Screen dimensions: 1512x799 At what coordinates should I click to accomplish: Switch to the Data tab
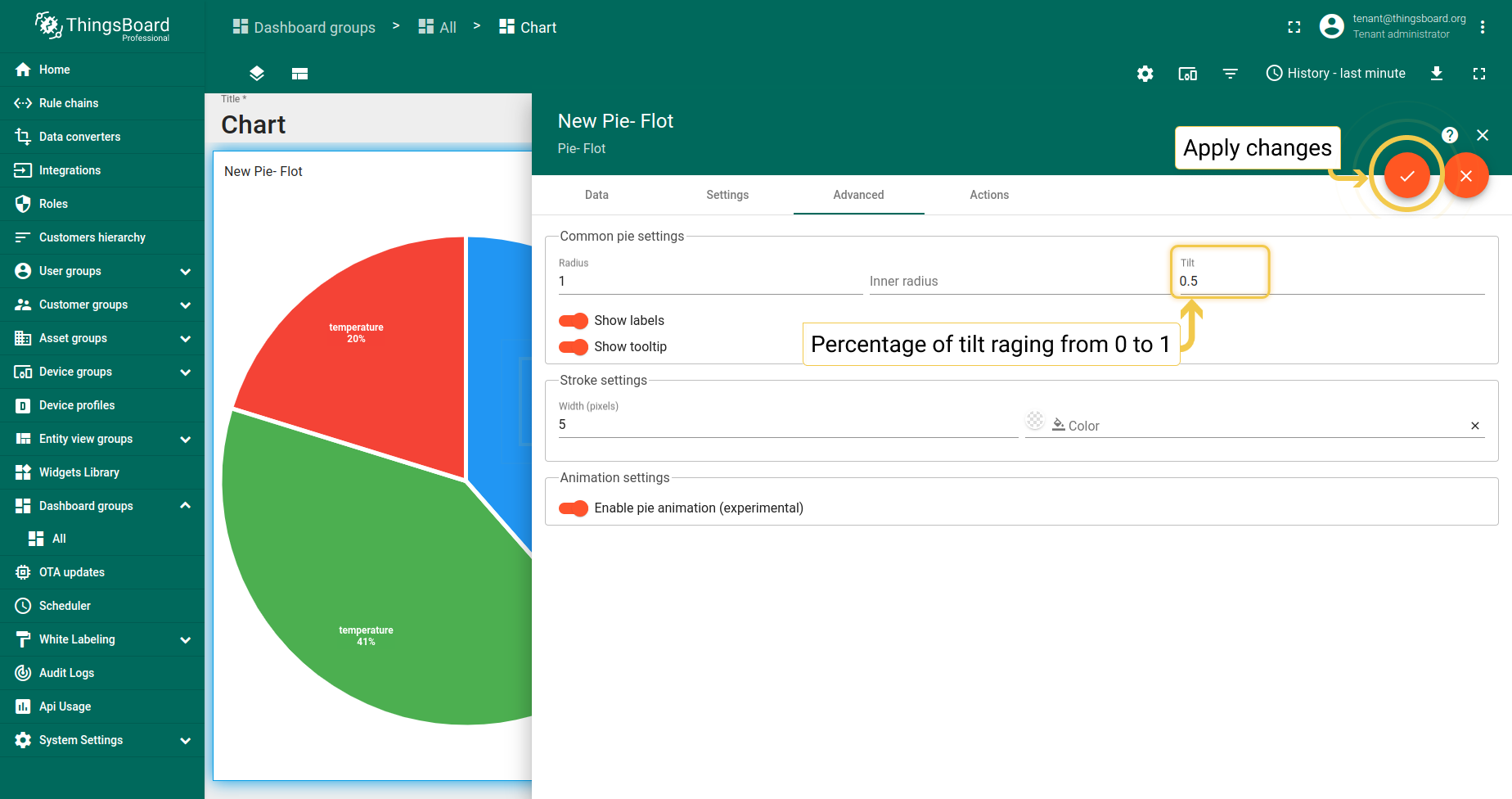coord(596,195)
